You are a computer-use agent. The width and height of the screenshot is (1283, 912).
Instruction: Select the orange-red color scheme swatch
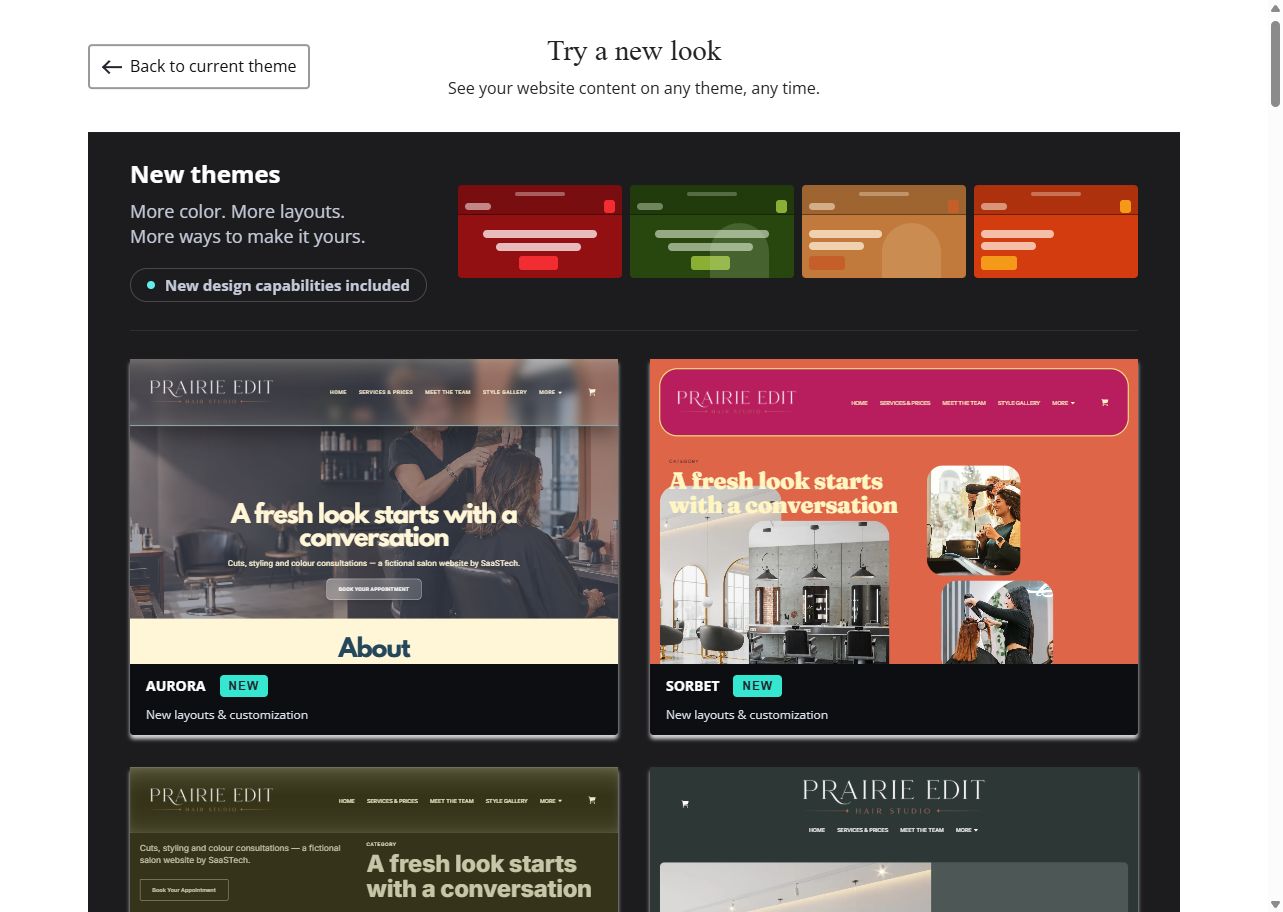[1056, 231]
